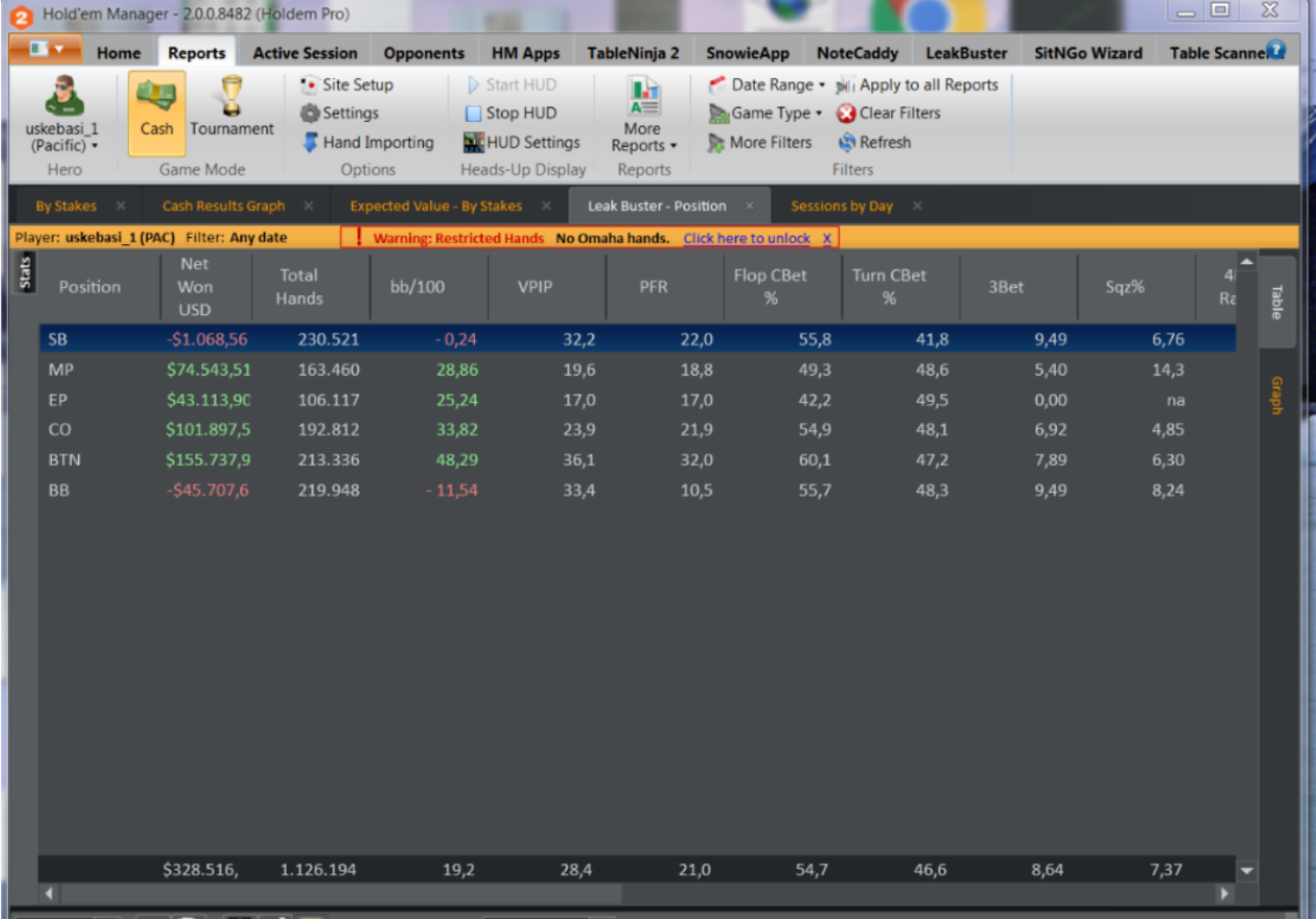Image resolution: width=1316 pixels, height=919 pixels.
Task: Open the NoteCaddy tab
Action: click(x=857, y=54)
